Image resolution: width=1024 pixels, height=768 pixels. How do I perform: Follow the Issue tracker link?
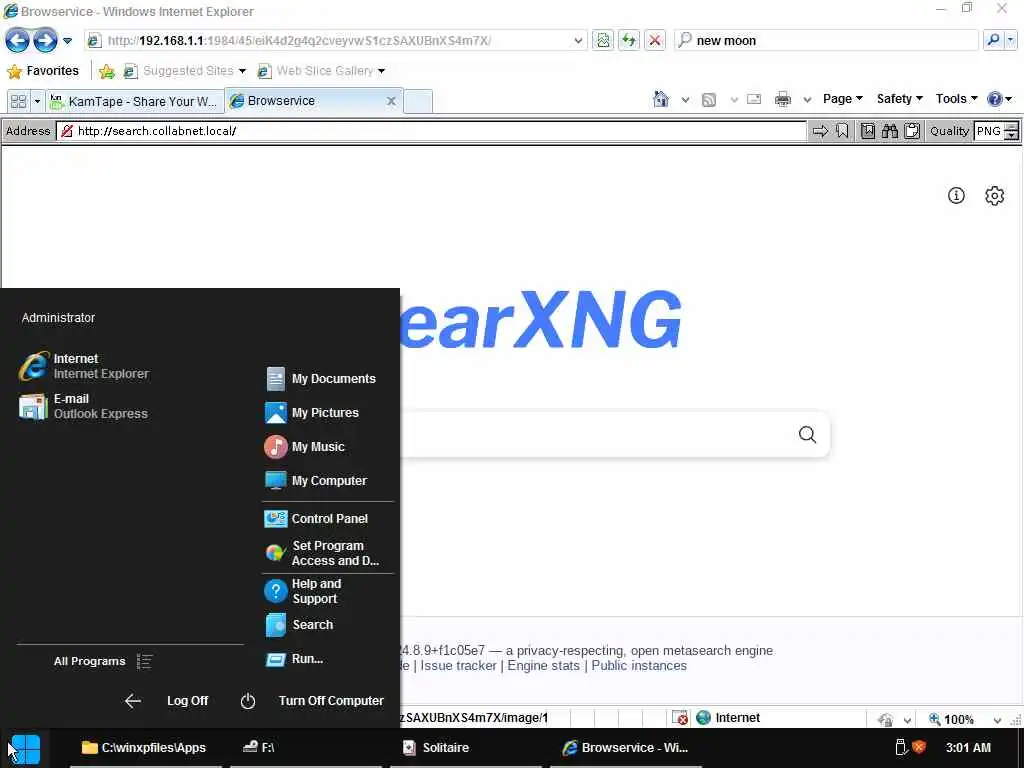458,665
